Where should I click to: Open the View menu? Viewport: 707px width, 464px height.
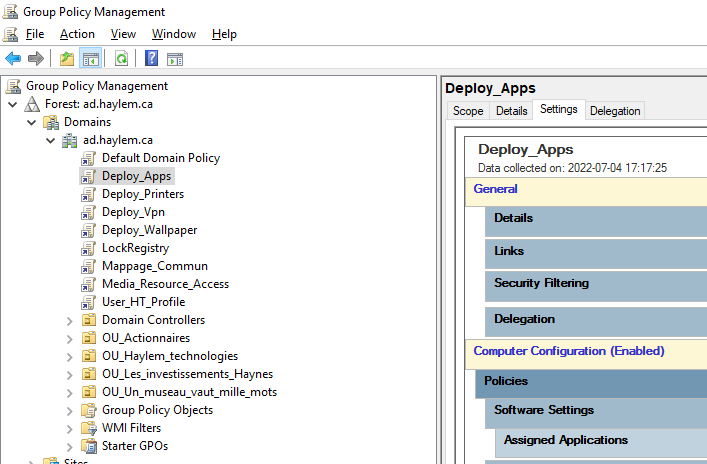point(123,34)
